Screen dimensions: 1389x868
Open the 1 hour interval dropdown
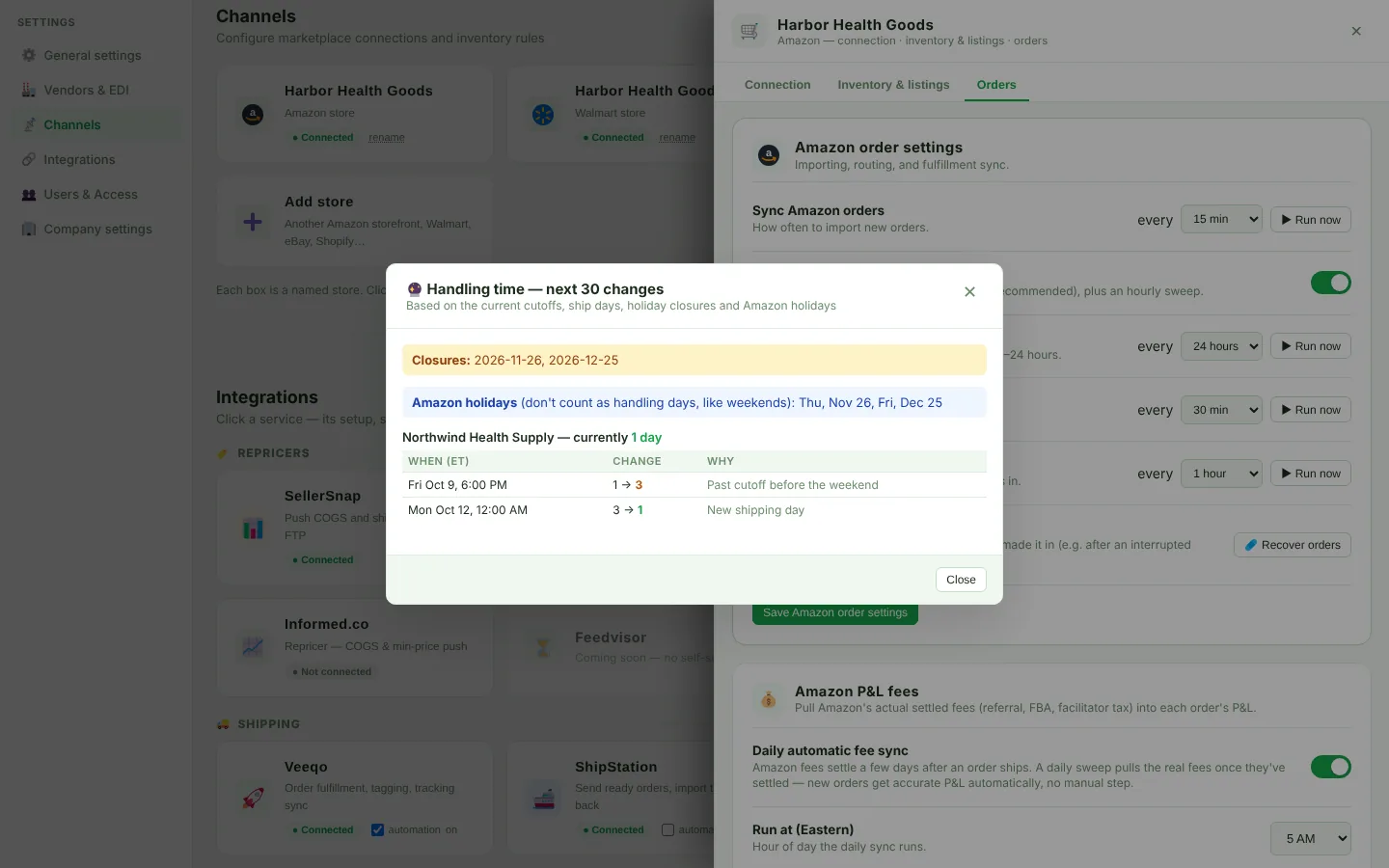1221,474
